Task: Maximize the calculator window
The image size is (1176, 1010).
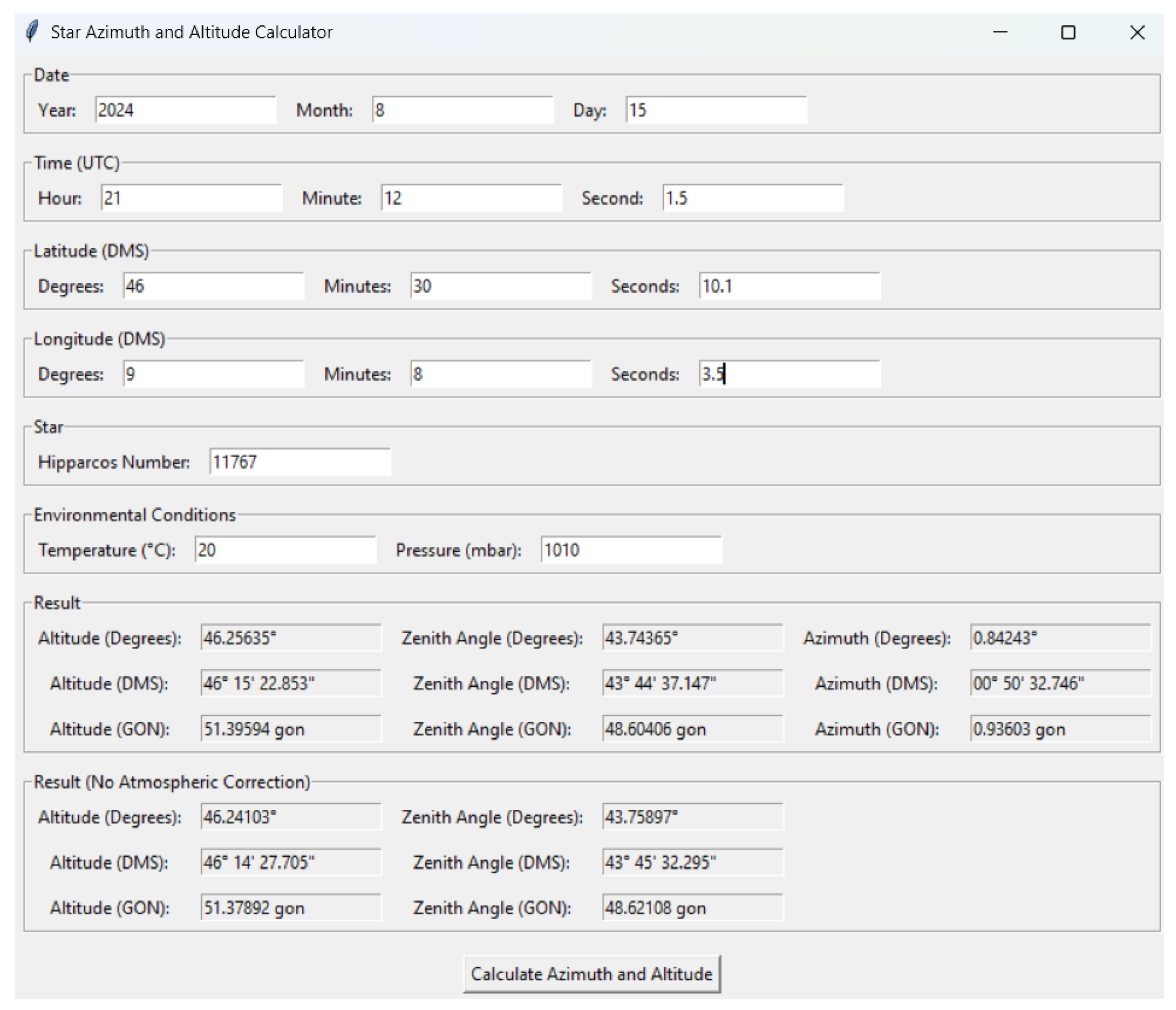Action: [x=1068, y=32]
